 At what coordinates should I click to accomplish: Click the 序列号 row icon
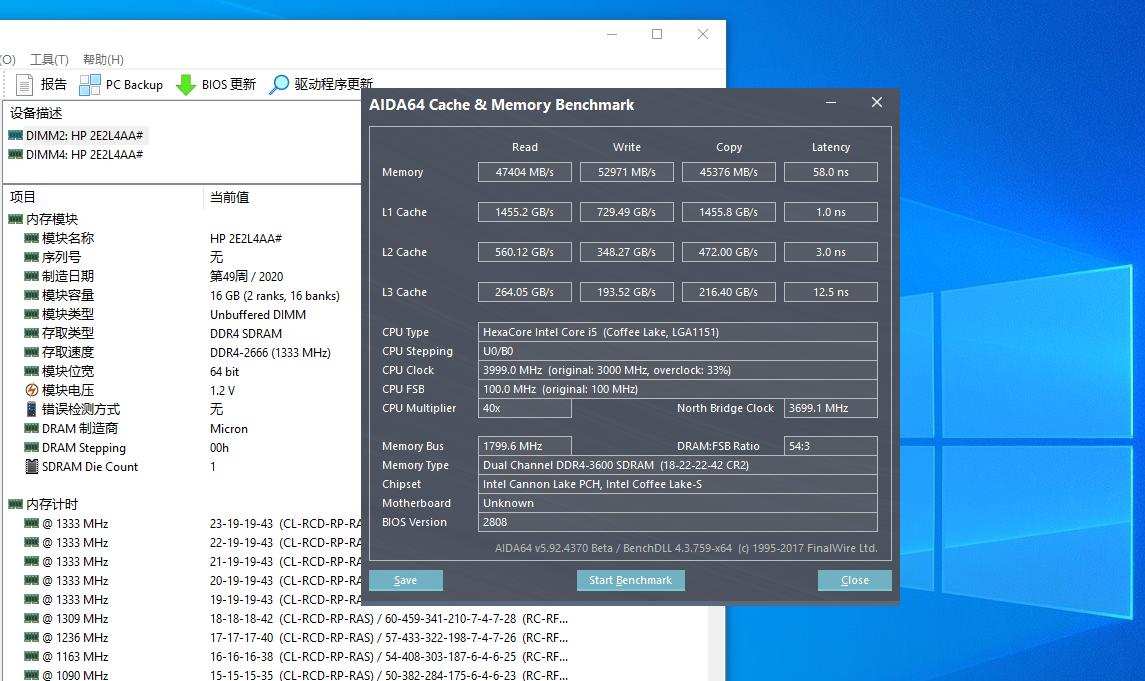click(x=31, y=257)
